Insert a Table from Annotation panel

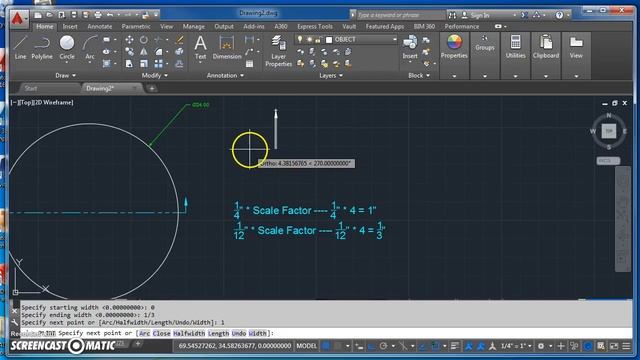(249, 64)
